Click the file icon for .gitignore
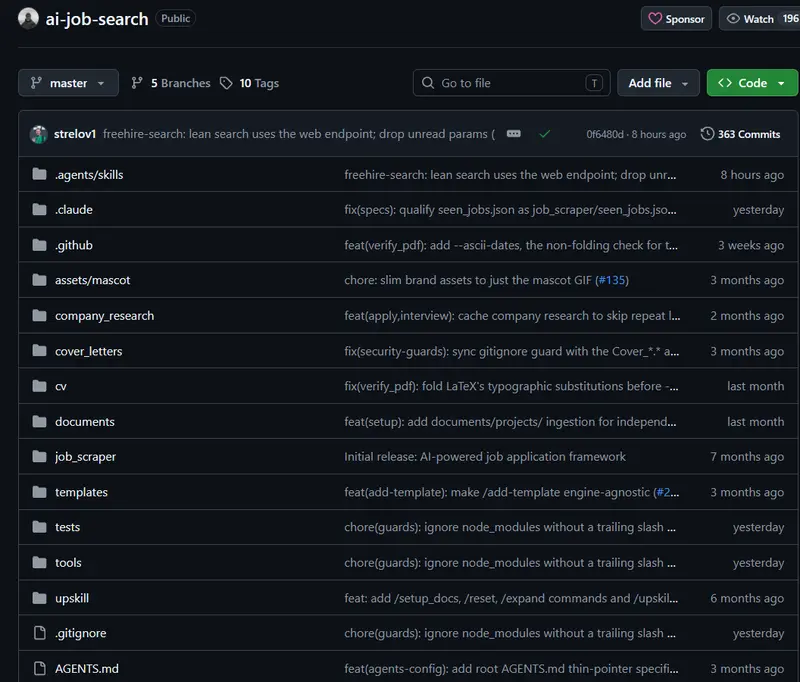 [39, 633]
